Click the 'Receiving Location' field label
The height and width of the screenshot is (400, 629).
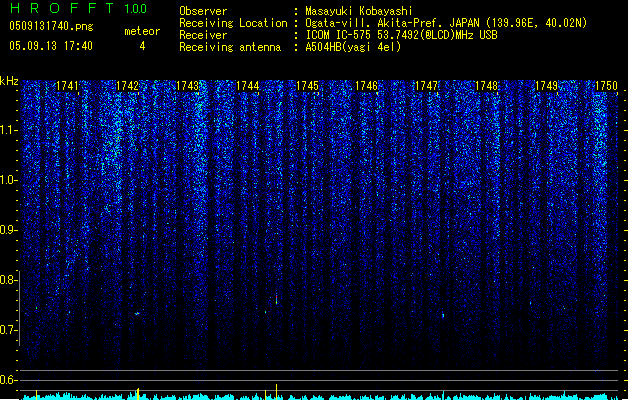click(233, 23)
